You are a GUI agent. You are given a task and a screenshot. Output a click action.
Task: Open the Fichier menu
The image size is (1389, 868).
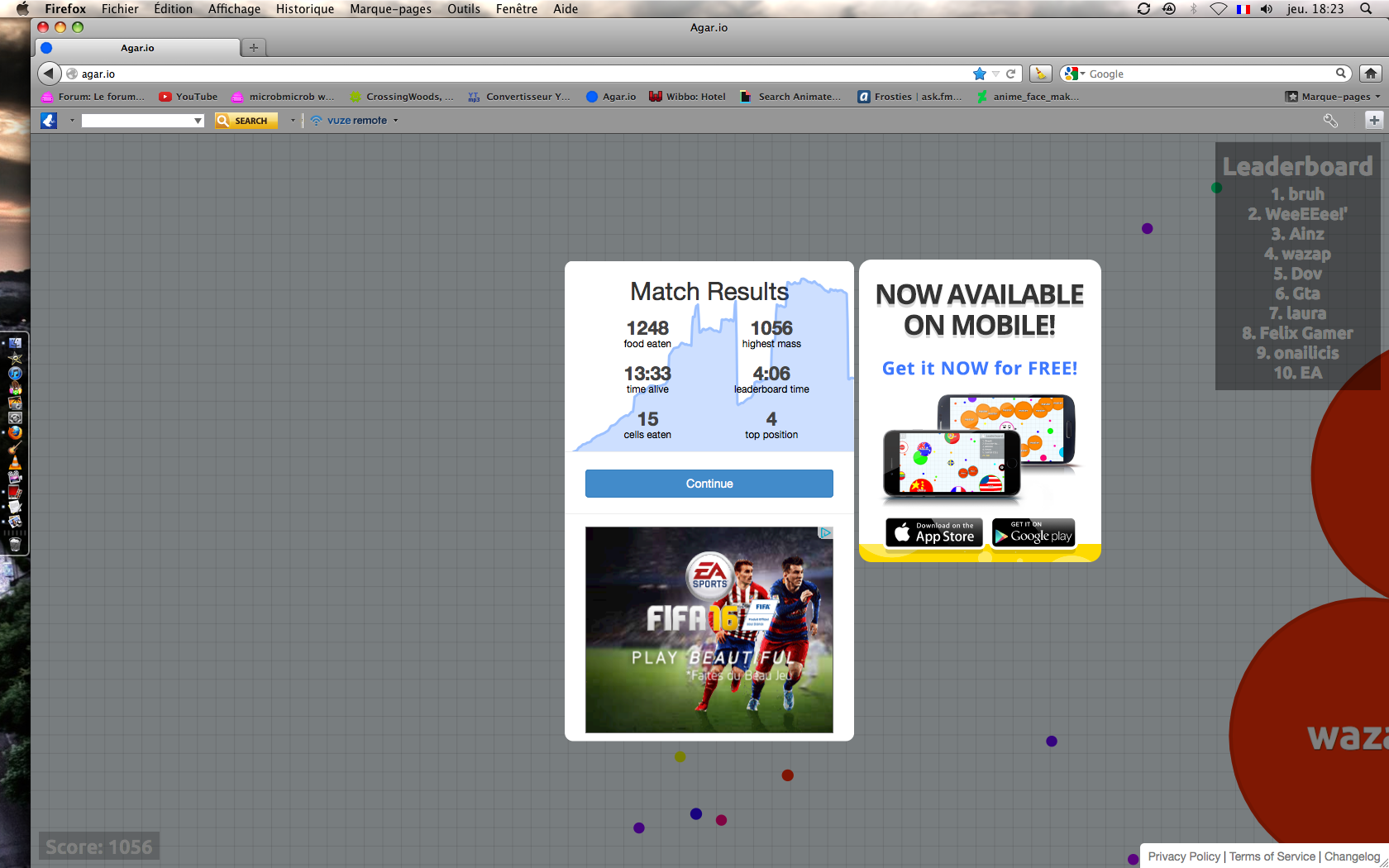click(x=120, y=9)
